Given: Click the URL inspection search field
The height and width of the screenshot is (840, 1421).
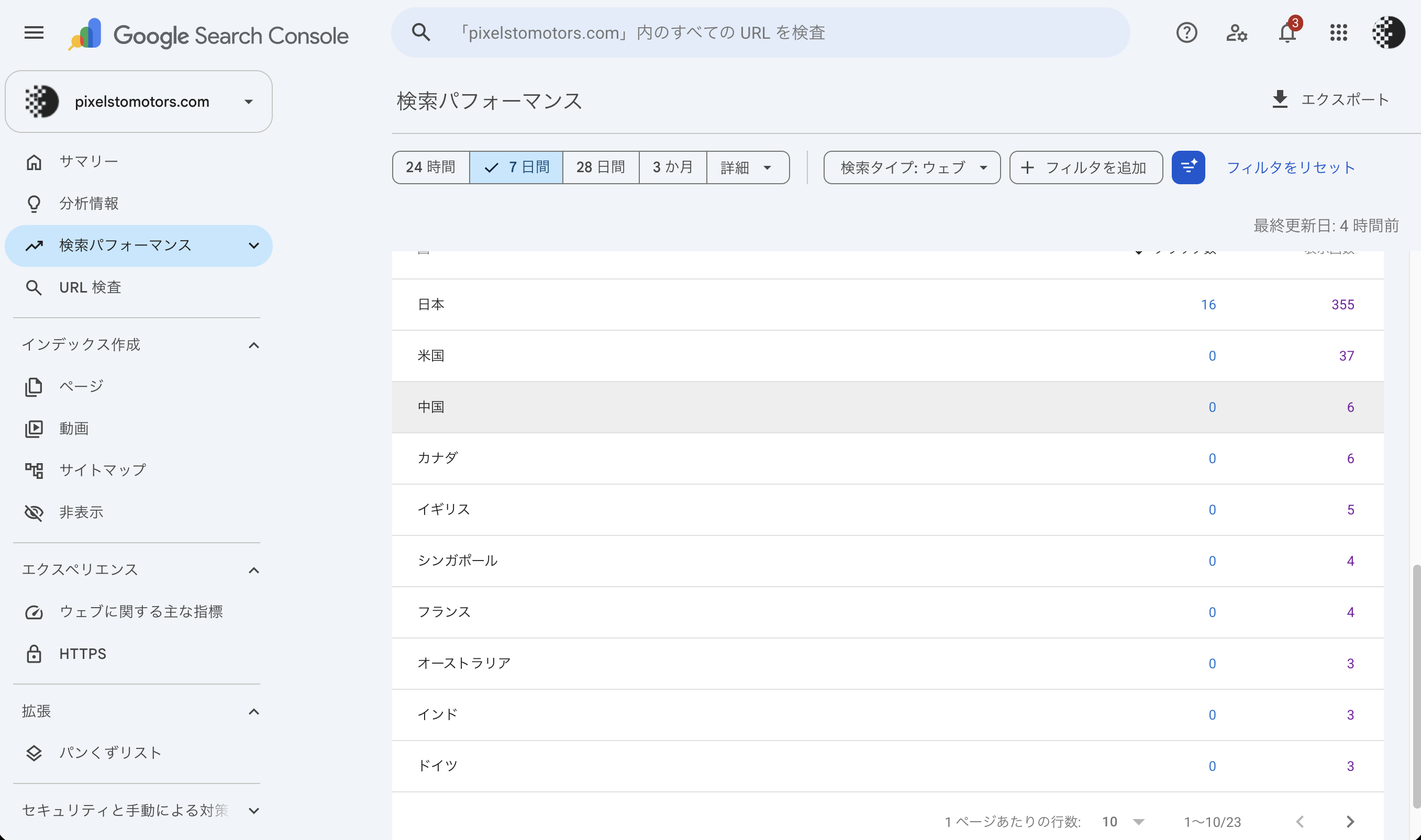Looking at the screenshot, I should (760, 33).
